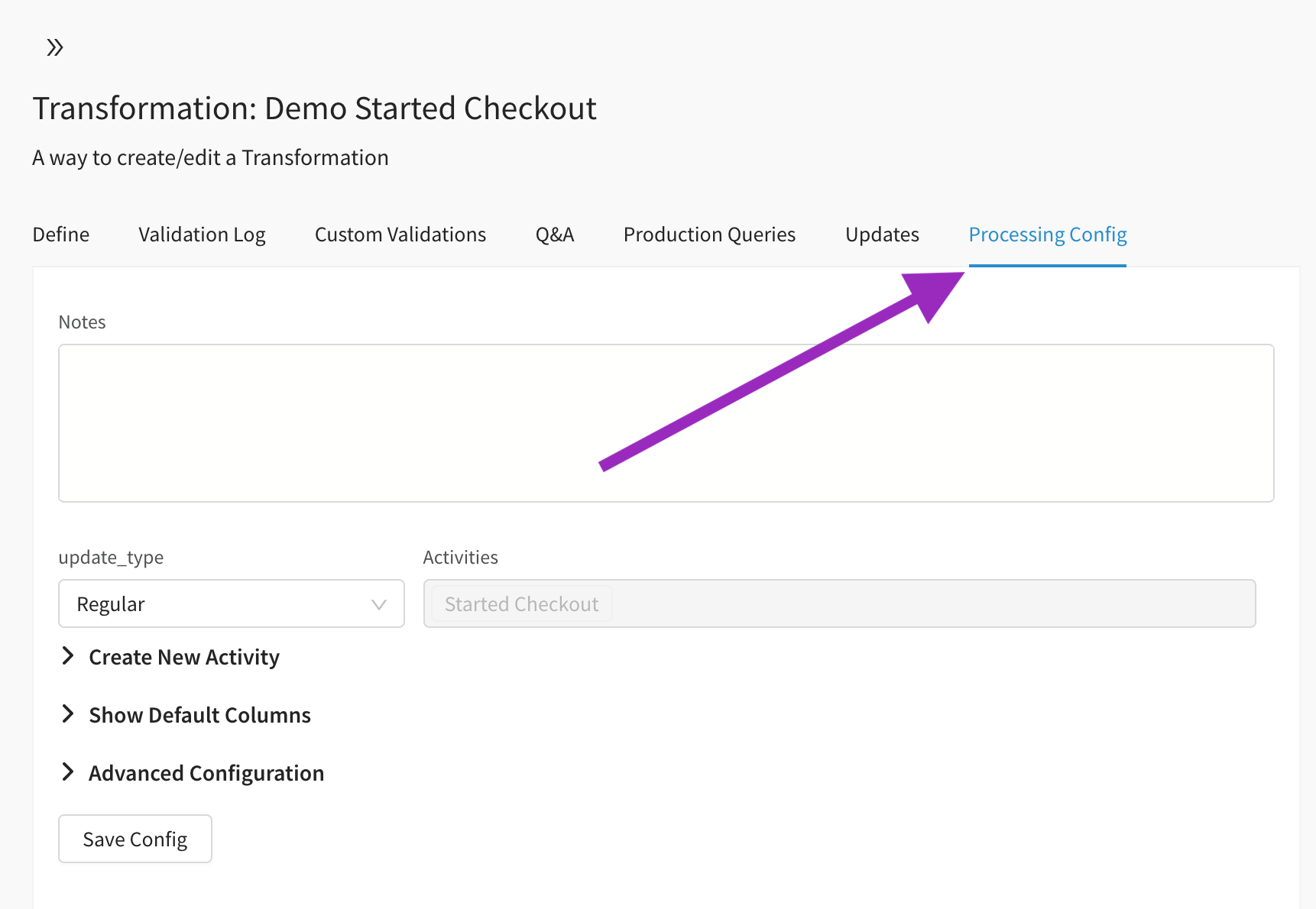Click the down arrow in update_type select
The width and height of the screenshot is (1316, 909).
click(378, 604)
